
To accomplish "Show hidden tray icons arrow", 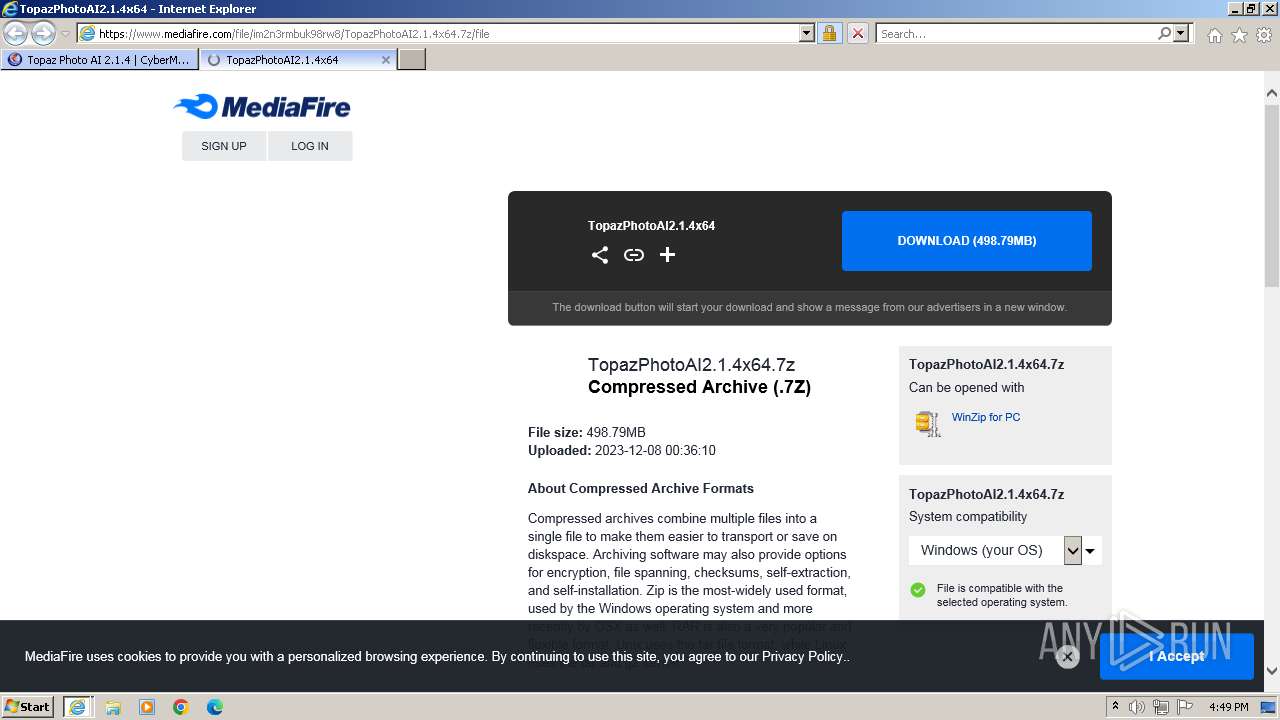I will [x=1115, y=706].
